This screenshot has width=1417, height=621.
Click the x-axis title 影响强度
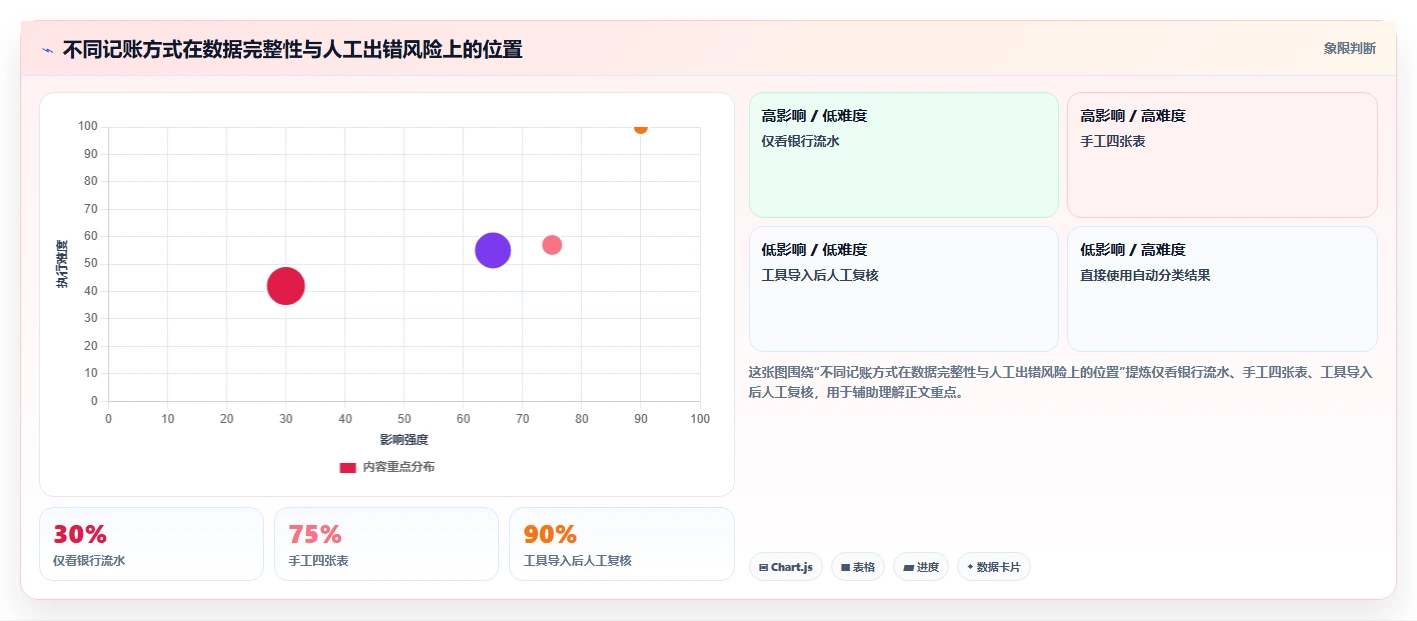click(x=404, y=440)
